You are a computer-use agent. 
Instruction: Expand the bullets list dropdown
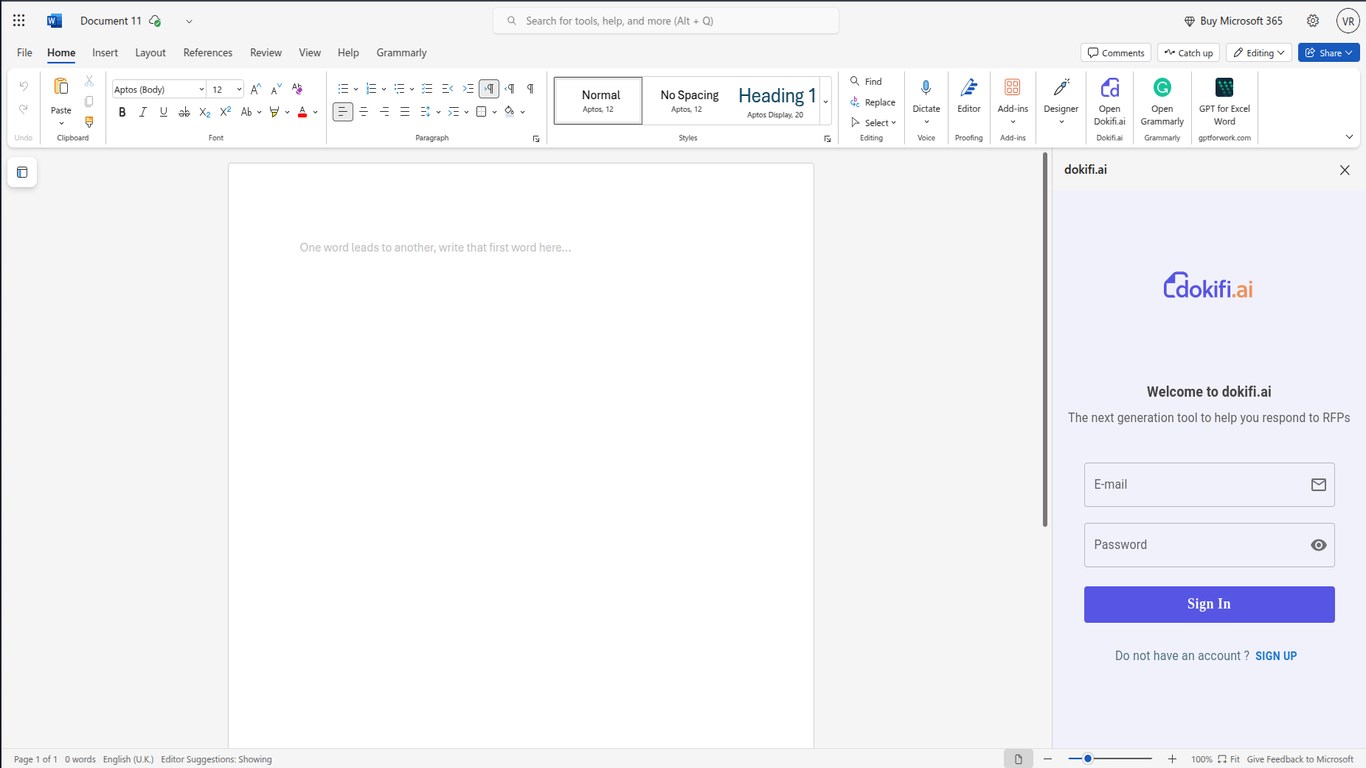click(356, 89)
